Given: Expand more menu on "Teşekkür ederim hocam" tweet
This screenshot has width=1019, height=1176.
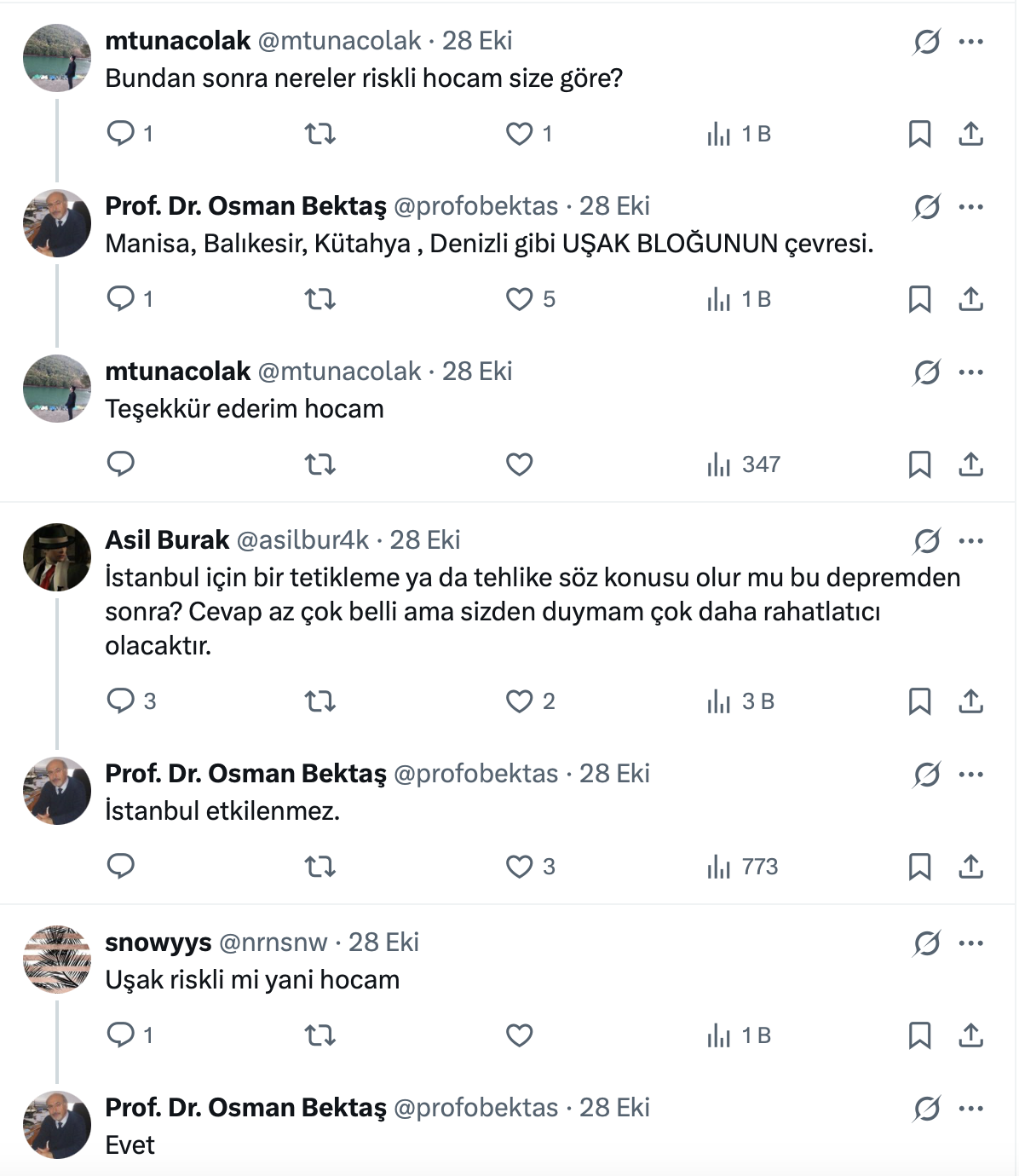Looking at the screenshot, I should coord(971,372).
